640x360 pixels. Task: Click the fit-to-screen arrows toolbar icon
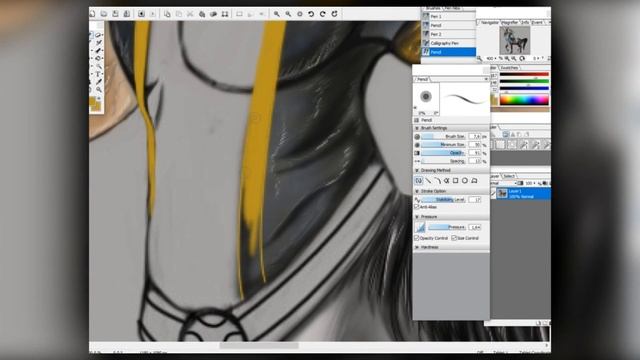[x=225, y=14]
